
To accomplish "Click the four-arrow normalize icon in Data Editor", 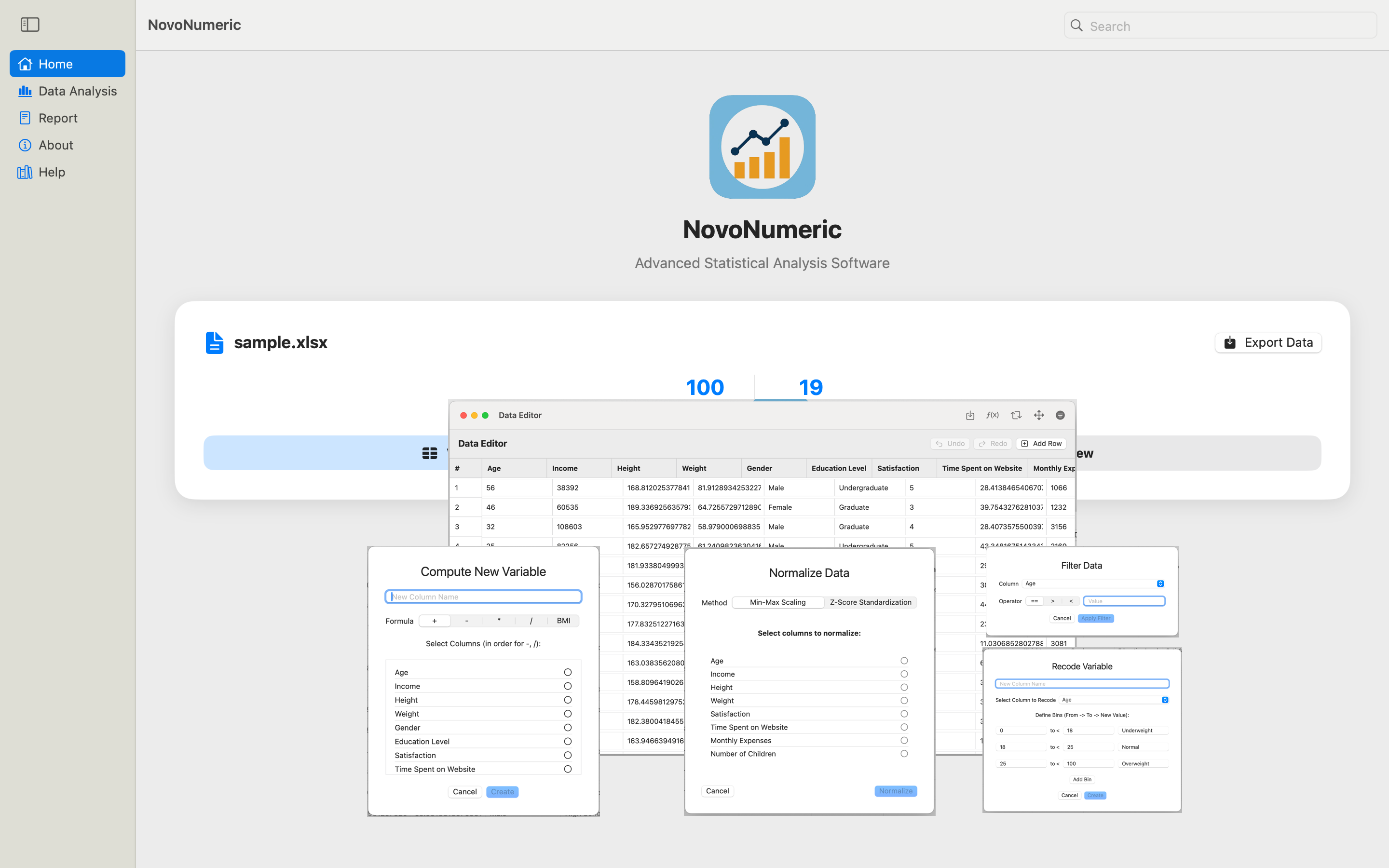I will pyautogui.click(x=1039, y=415).
